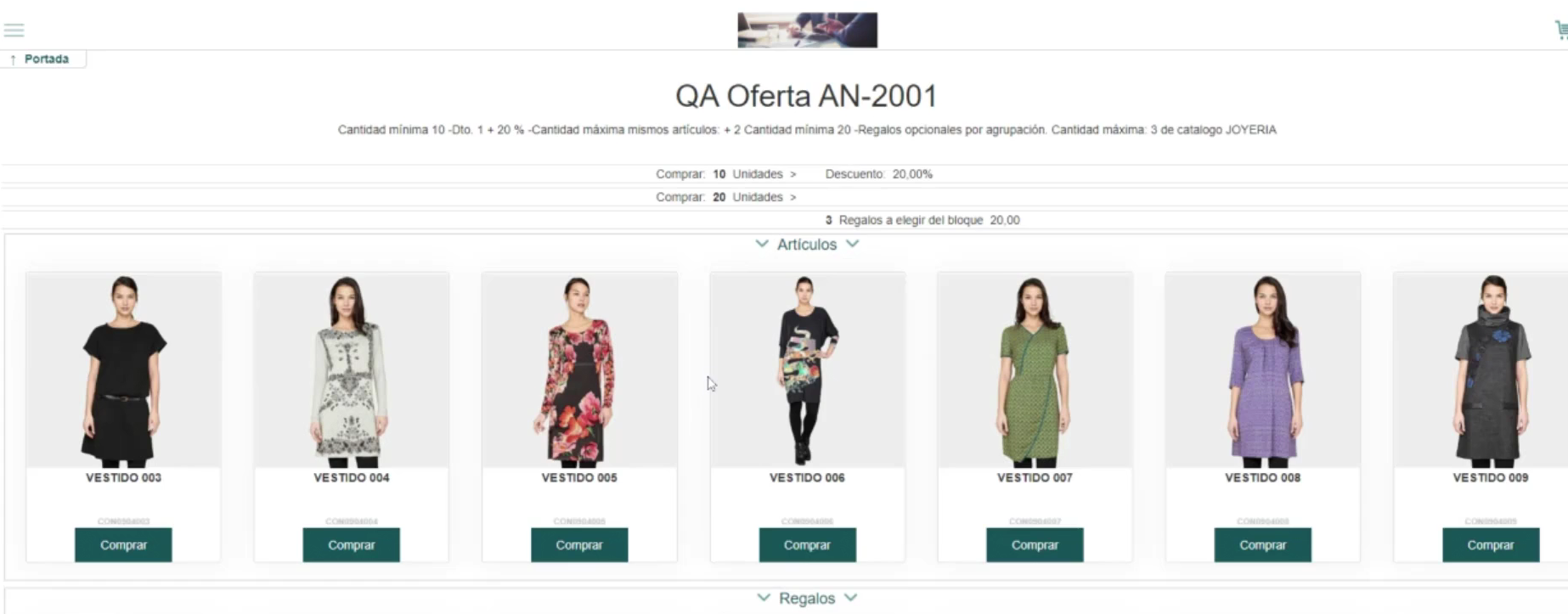Open the VESTIDO 008 purple dress image
Image resolution: width=1568 pixels, height=614 pixels.
pos(1263,370)
